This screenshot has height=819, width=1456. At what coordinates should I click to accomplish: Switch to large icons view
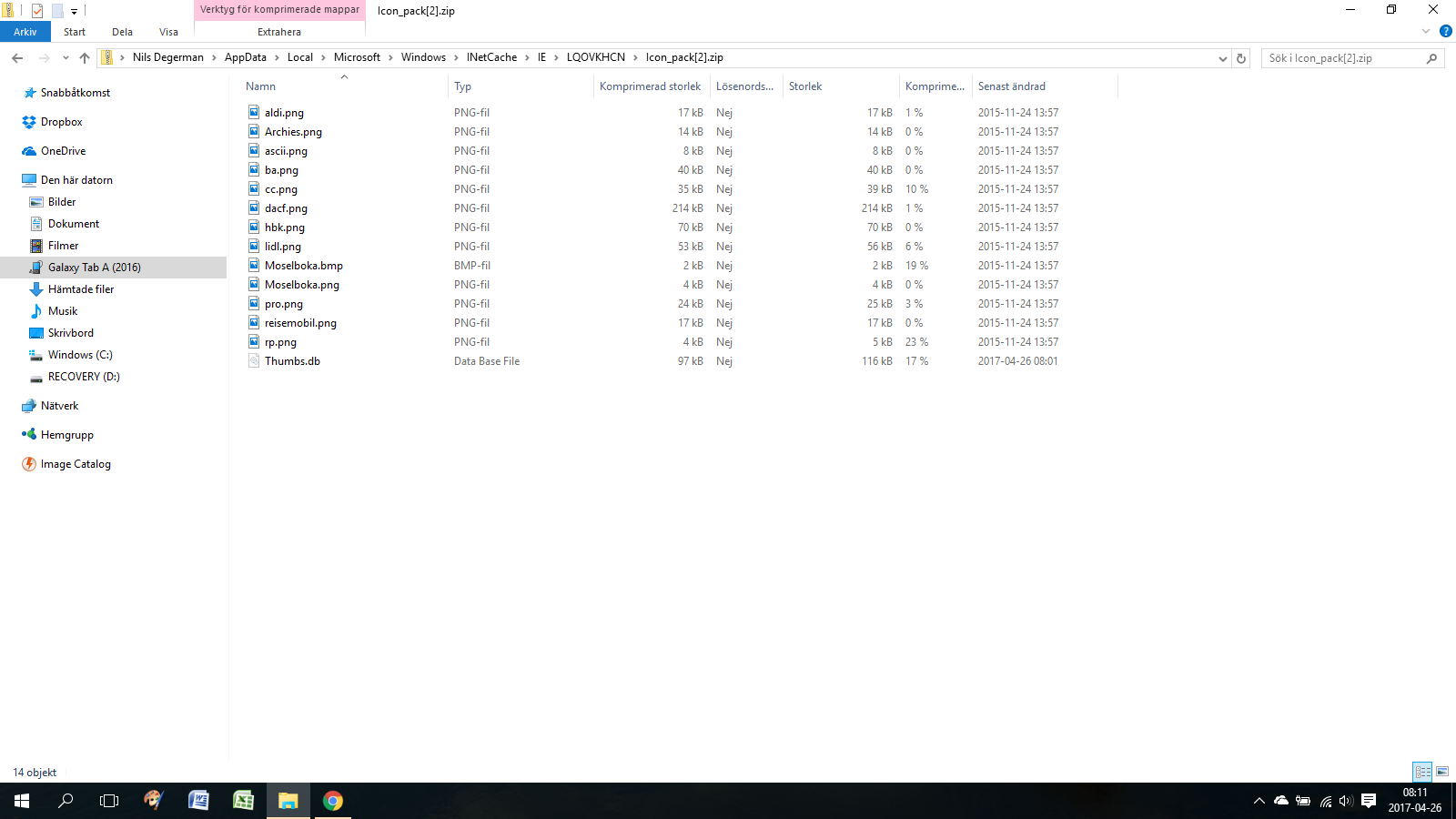click(x=1442, y=772)
